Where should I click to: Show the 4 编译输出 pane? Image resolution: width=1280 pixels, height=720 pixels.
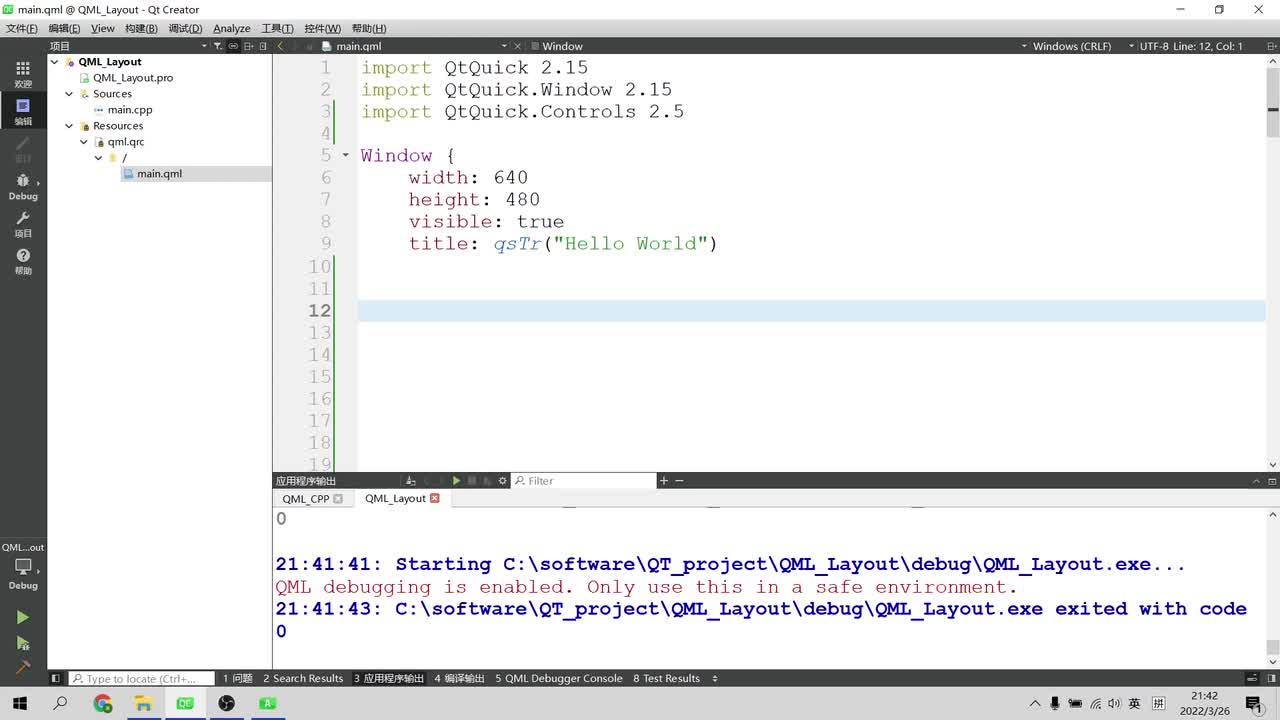459,678
